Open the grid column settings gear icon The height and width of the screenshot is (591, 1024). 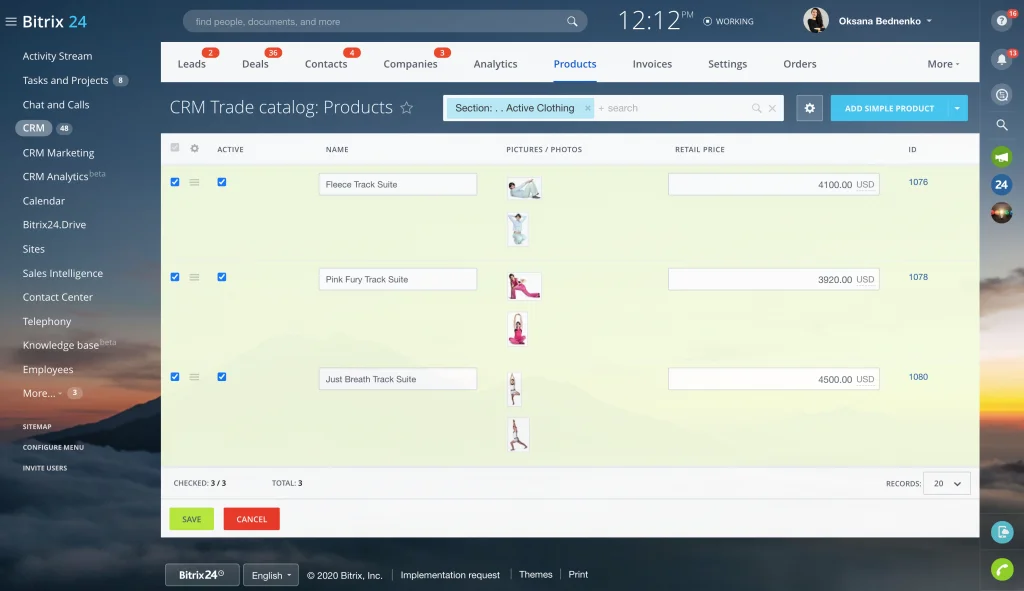click(x=195, y=149)
